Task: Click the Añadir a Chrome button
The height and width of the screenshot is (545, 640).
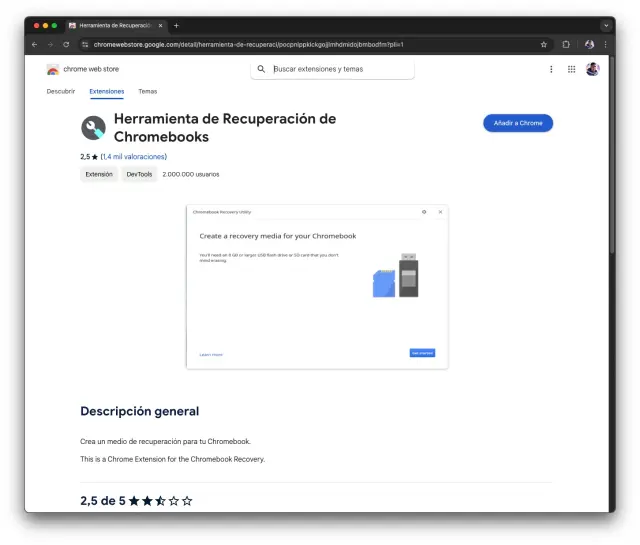Action: click(x=517, y=123)
